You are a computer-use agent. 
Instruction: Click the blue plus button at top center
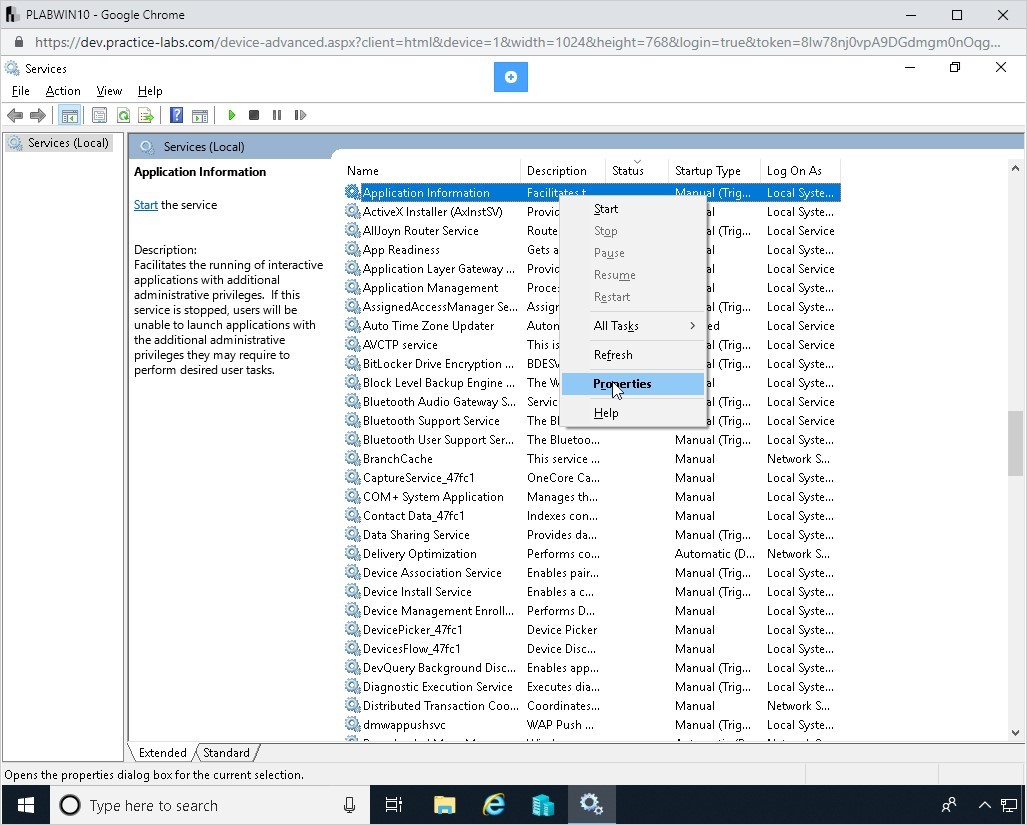tap(511, 77)
